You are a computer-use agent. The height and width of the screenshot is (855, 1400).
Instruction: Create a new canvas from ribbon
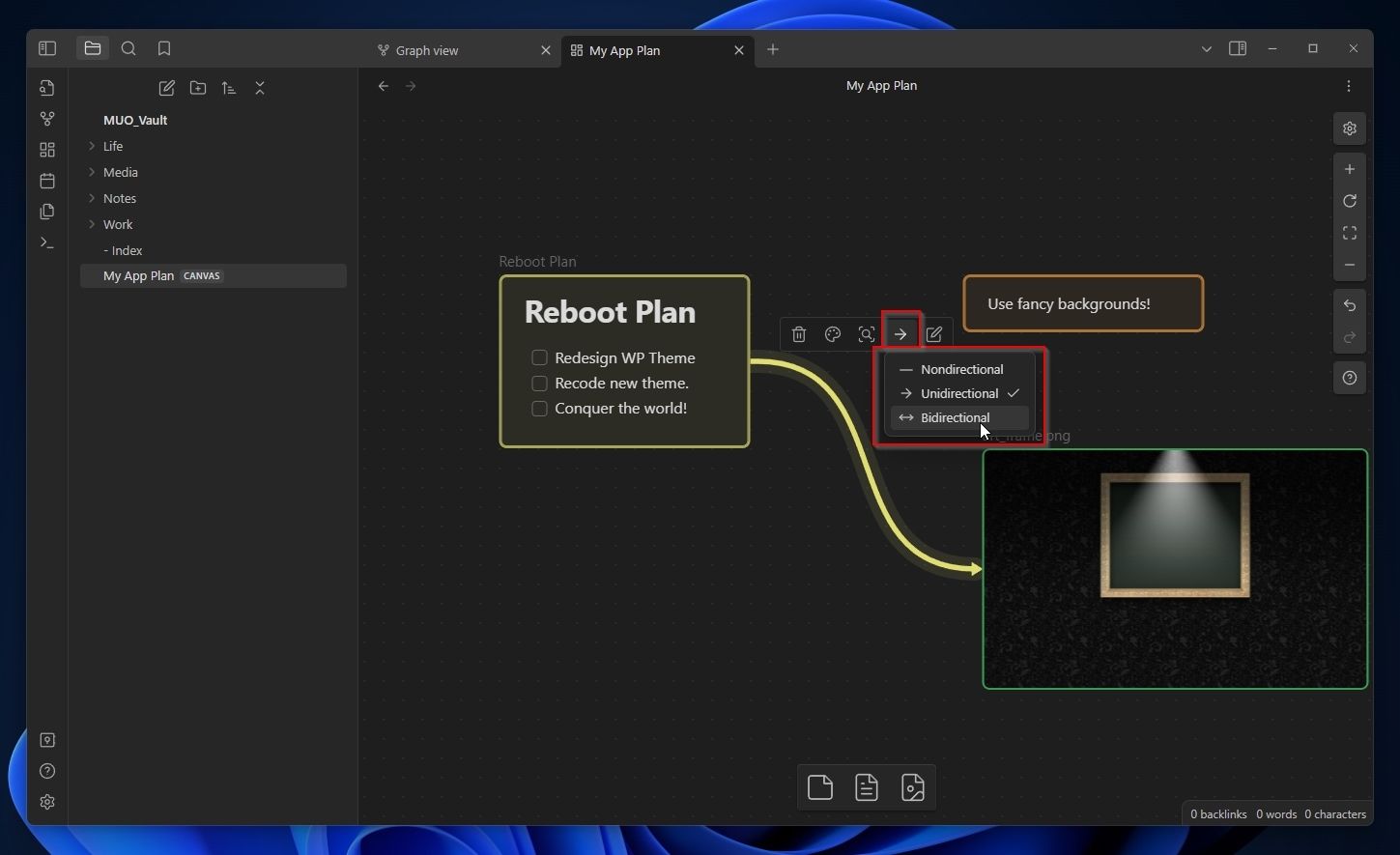(x=47, y=150)
